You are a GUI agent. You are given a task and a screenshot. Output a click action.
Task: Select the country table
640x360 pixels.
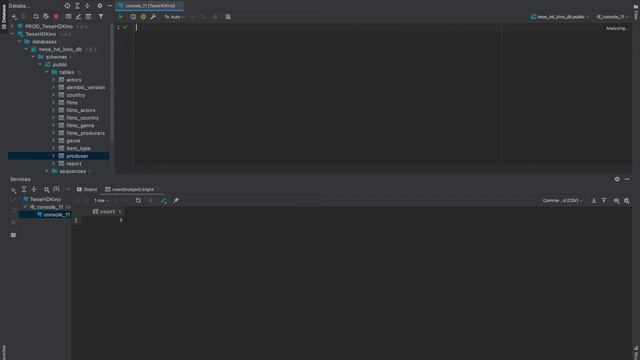tap(76, 95)
